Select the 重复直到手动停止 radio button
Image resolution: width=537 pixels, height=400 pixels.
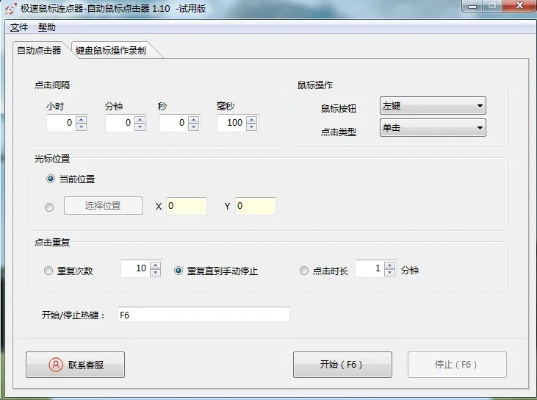click(178, 271)
